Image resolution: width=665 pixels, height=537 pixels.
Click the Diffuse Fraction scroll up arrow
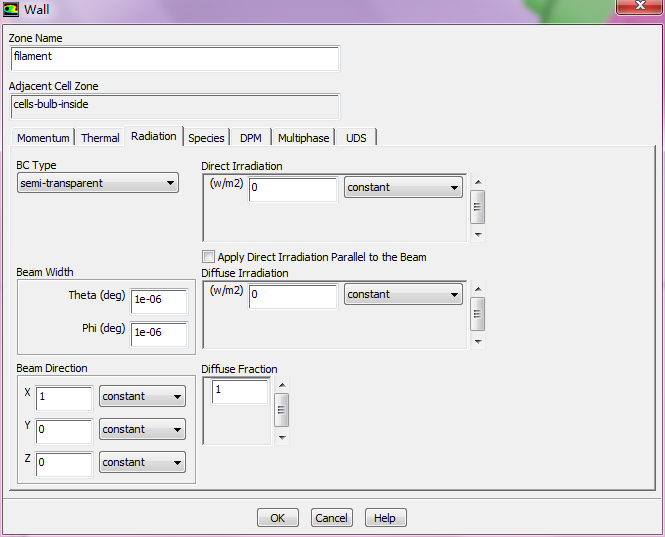click(281, 385)
